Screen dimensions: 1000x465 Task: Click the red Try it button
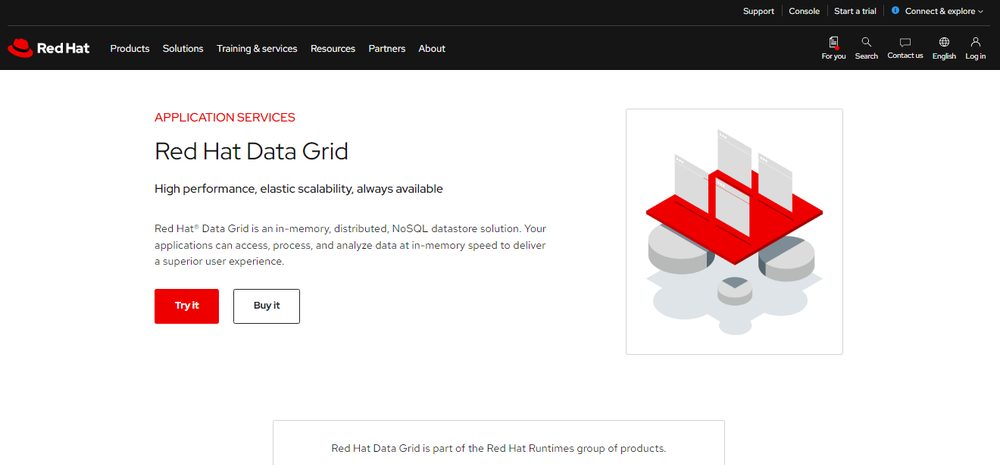(x=187, y=306)
